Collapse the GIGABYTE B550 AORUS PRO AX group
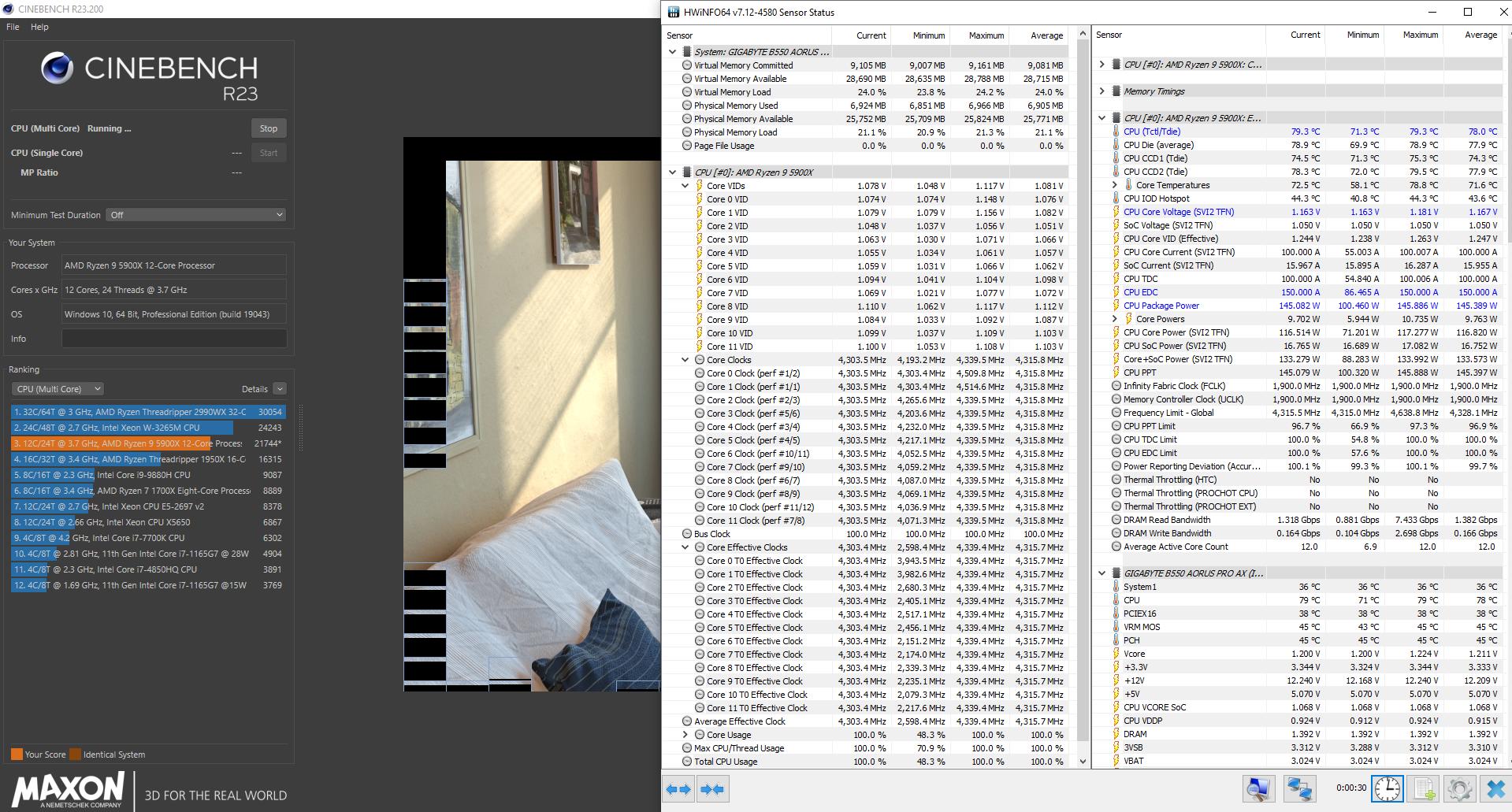This screenshot has height=812, width=1512. pos(1101,573)
